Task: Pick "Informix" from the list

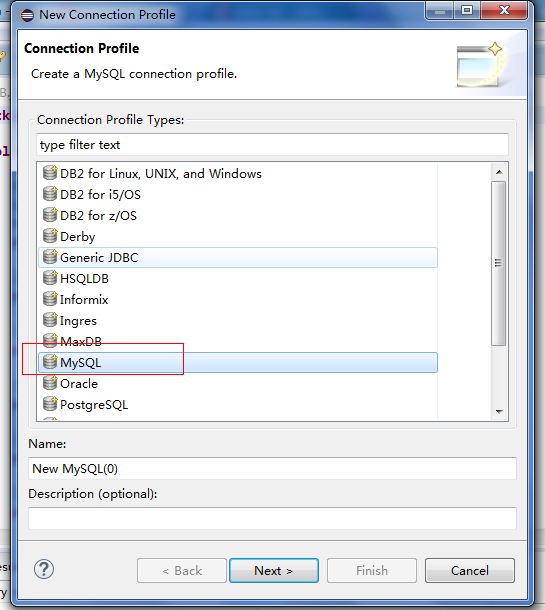Action: coord(238,300)
